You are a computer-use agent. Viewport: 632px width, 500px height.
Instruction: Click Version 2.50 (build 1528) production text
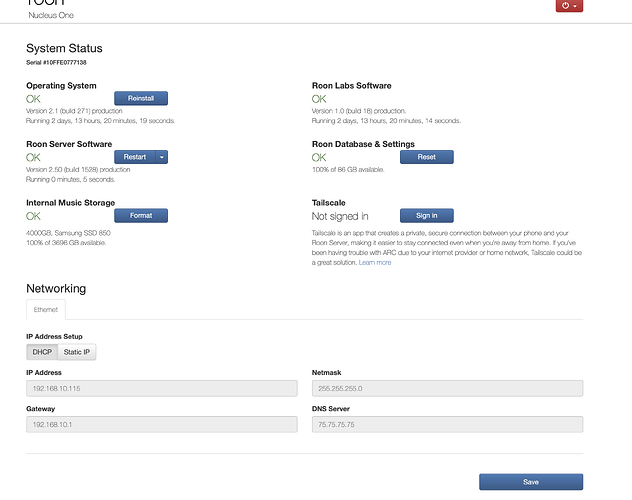[x=78, y=170]
